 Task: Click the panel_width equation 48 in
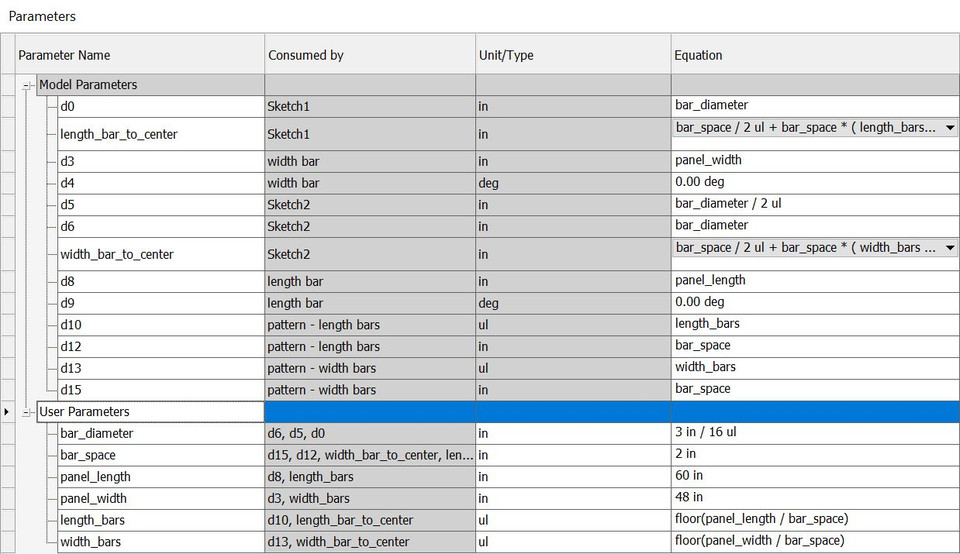pos(813,497)
